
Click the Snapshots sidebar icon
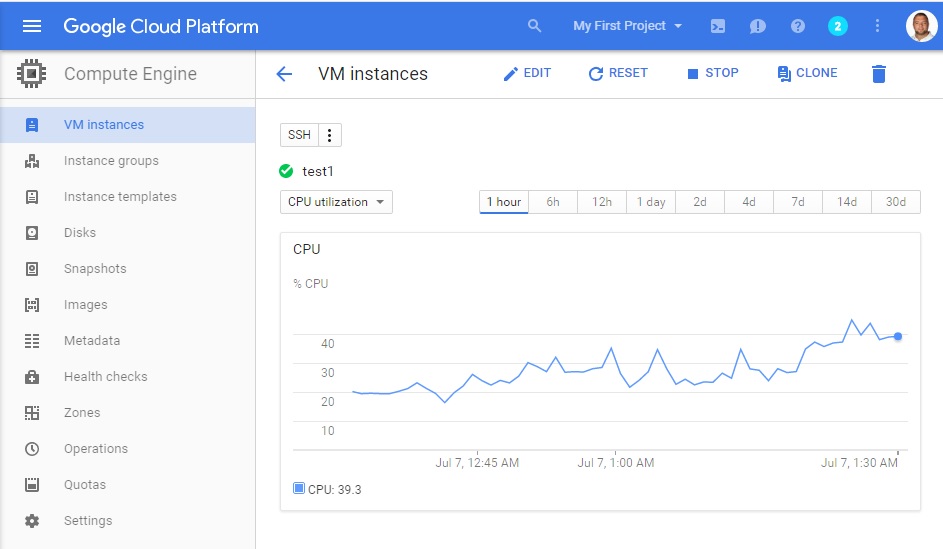pyautogui.click(x=32, y=269)
